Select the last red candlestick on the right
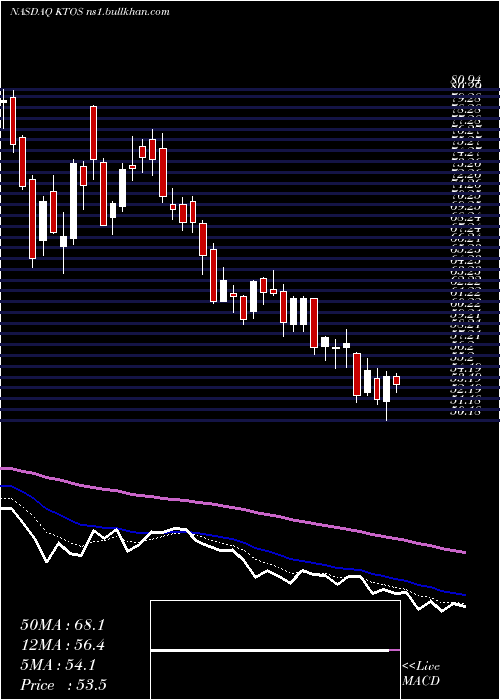Screen dimensions: 500x700 (x=396, y=380)
